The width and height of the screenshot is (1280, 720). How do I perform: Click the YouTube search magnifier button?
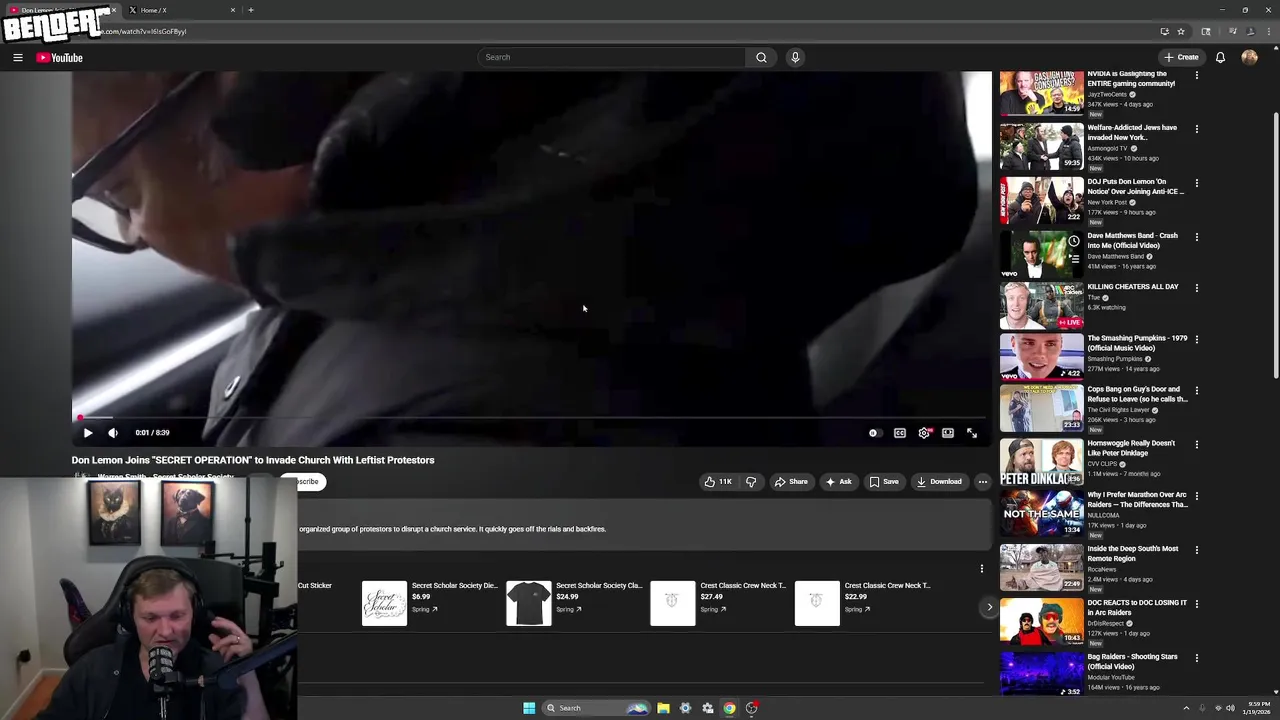[x=761, y=57]
